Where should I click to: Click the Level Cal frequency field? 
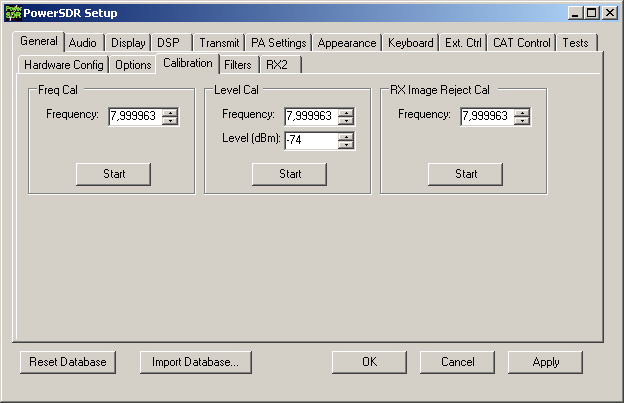click(x=311, y=116)
